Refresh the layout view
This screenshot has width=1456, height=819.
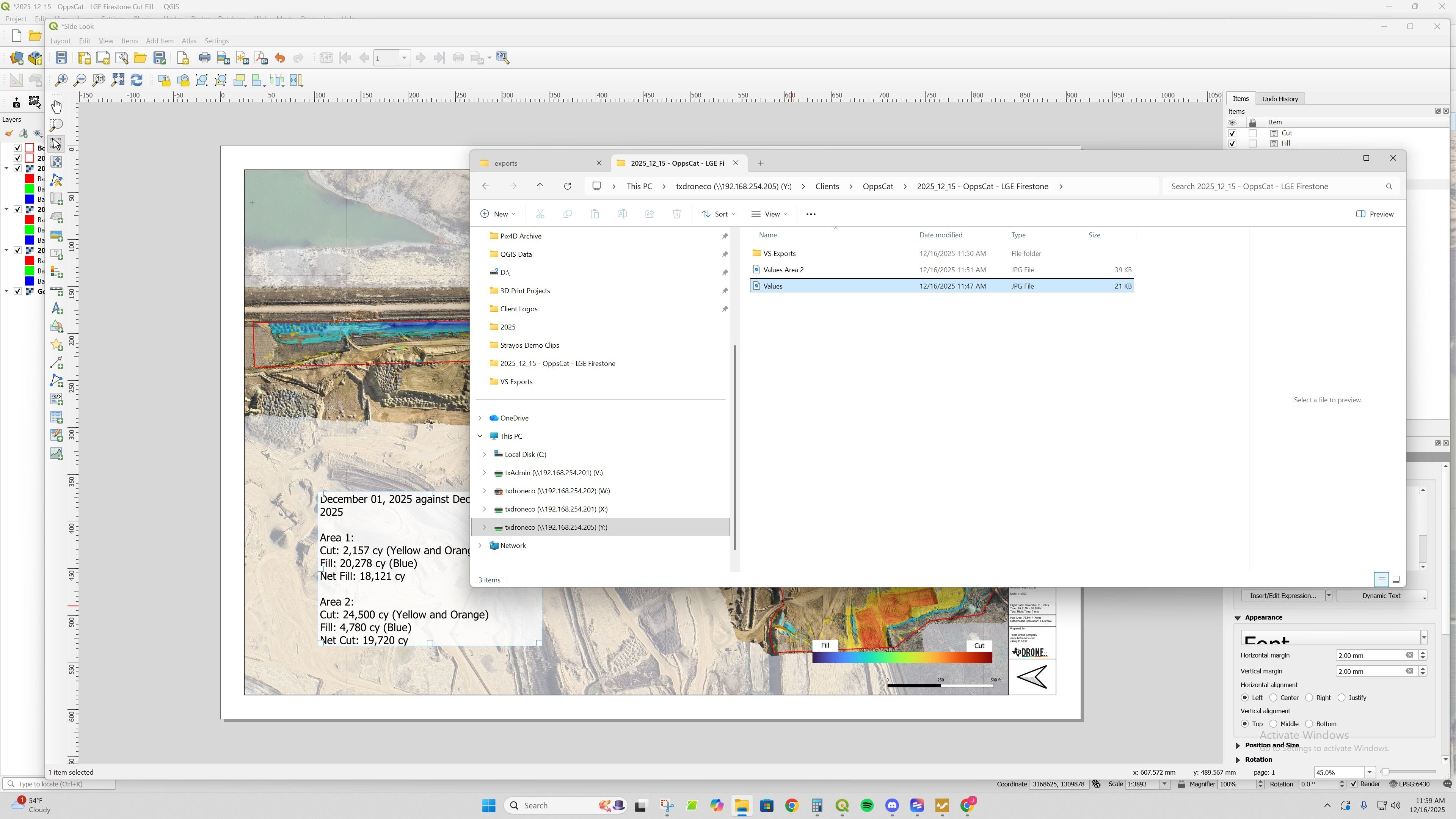(x=136, y=80)
